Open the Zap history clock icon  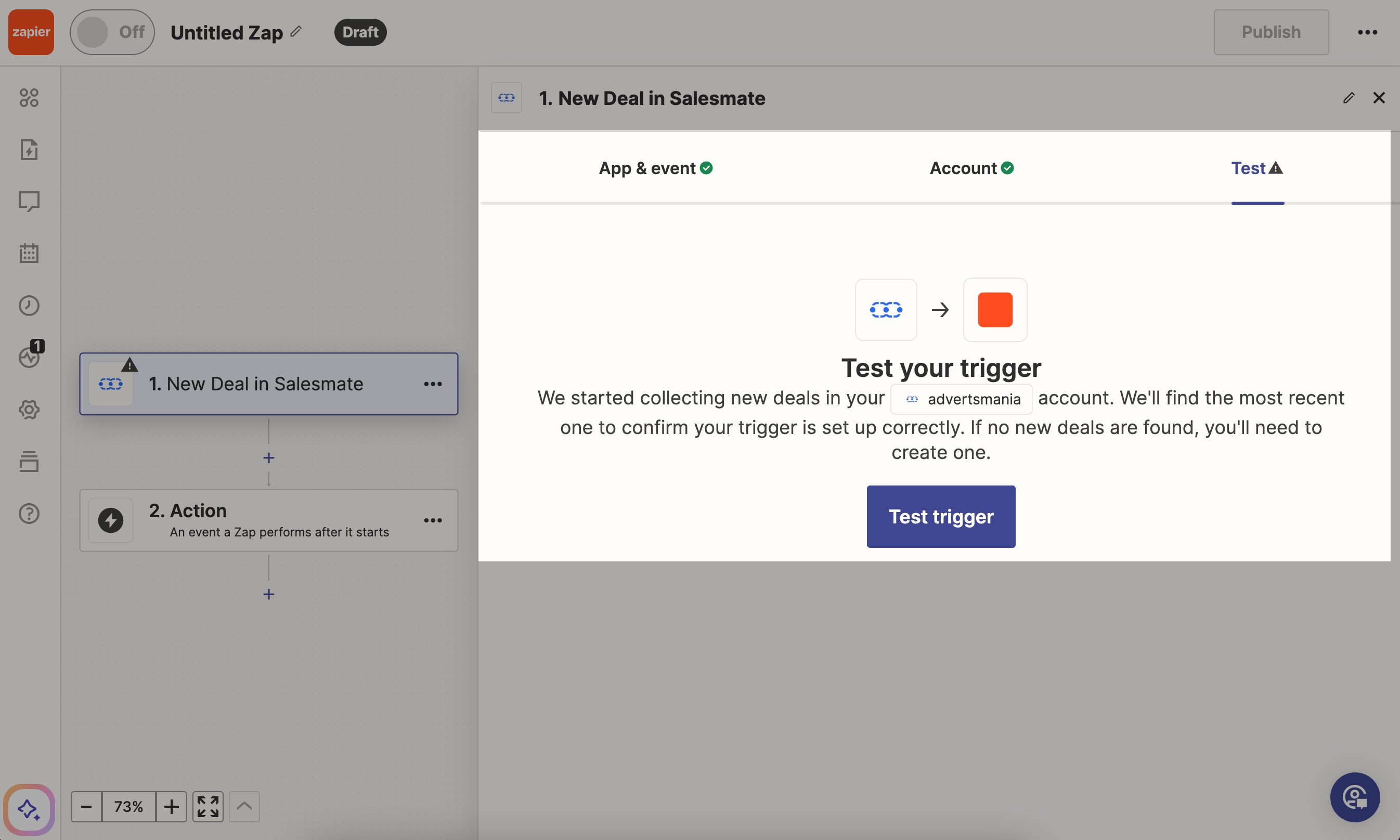[x=29, y=306]
